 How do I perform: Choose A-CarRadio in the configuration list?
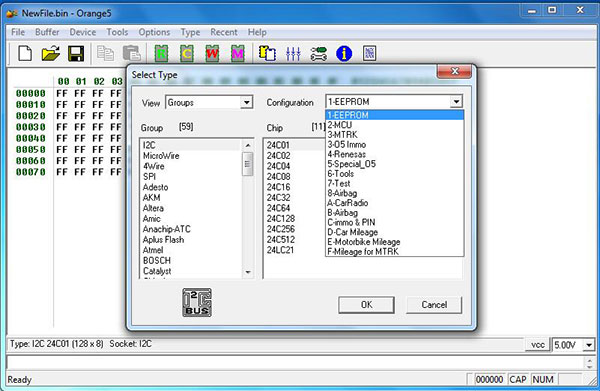pos(395,203)
